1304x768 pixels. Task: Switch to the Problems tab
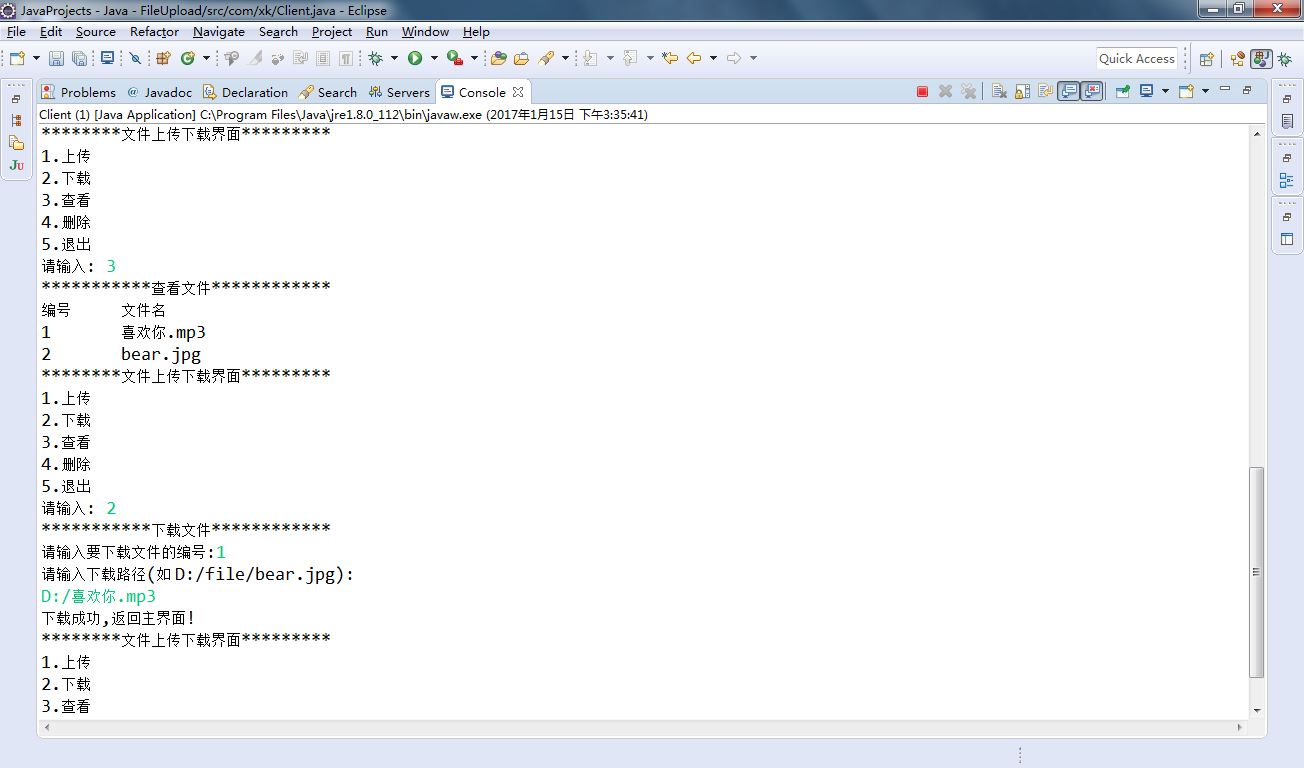79,92
